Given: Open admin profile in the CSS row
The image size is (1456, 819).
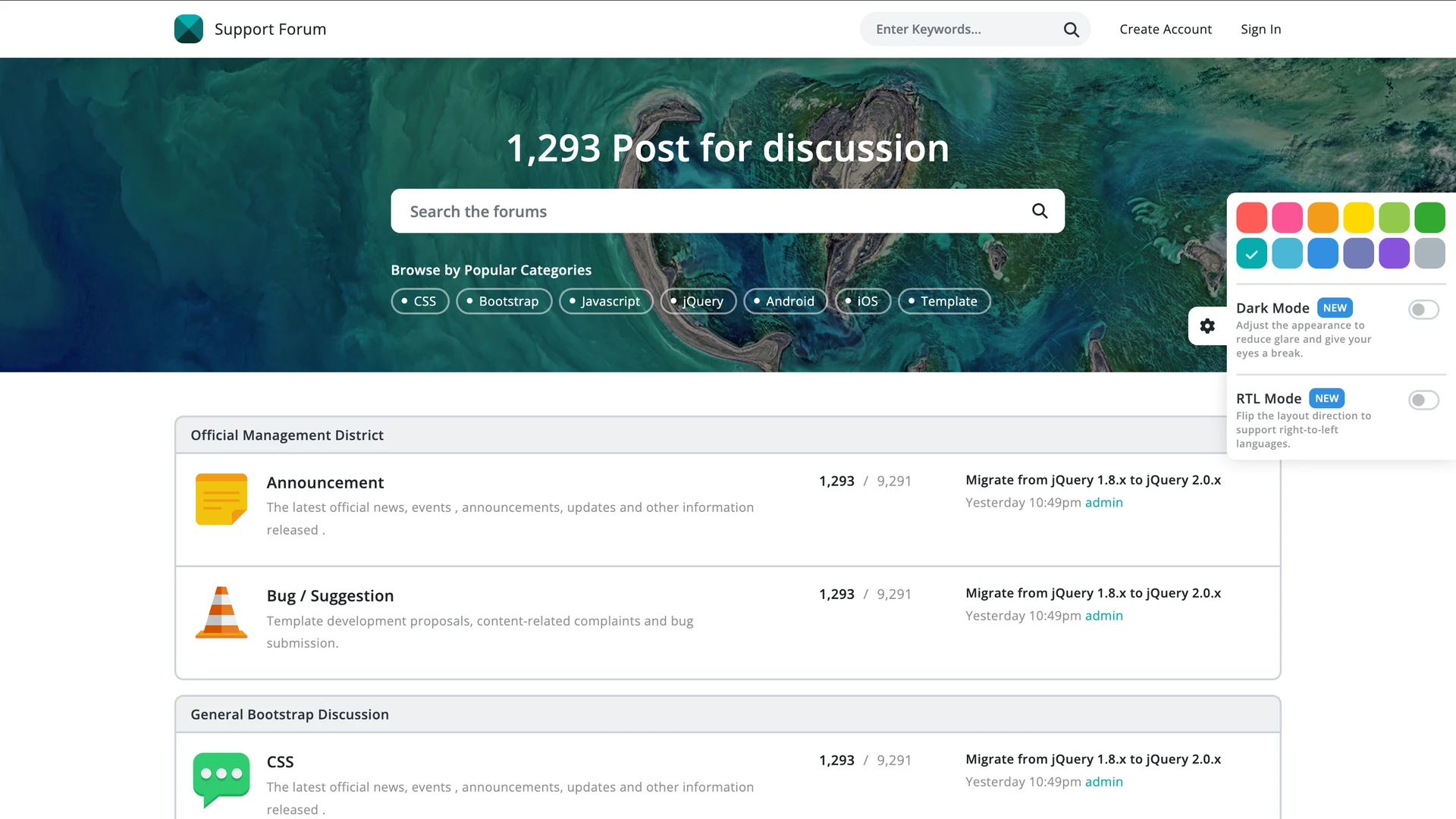Looking at the screenshot, I should [x=1103, y=782].
